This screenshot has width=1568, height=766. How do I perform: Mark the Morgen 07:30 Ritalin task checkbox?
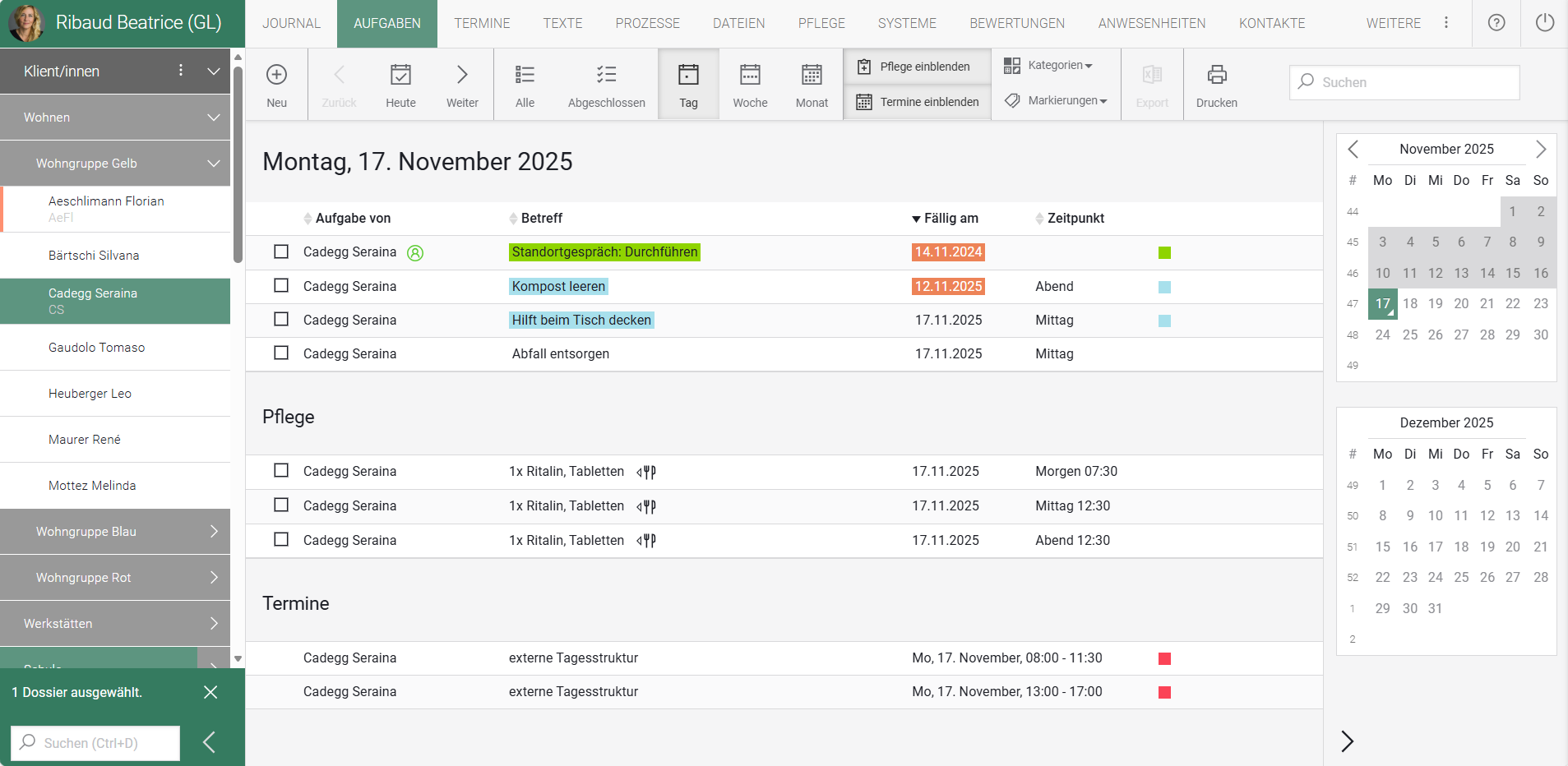coord(281,471)
